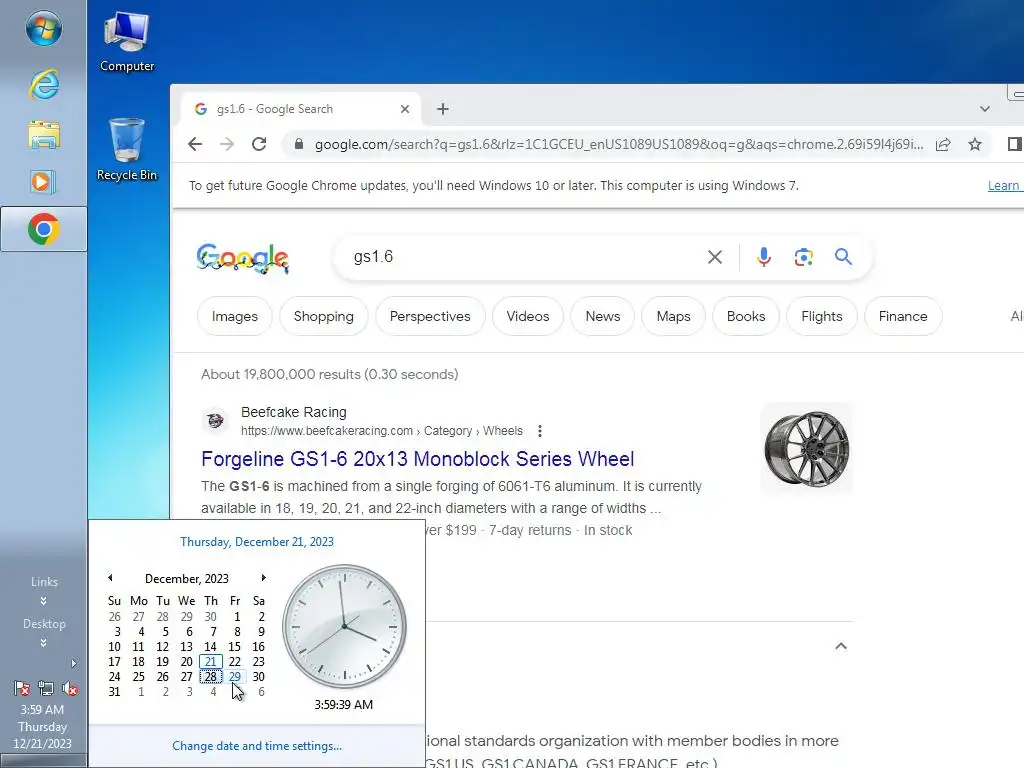
Task: Select December 28 in calendar
Action: (210, 677)
